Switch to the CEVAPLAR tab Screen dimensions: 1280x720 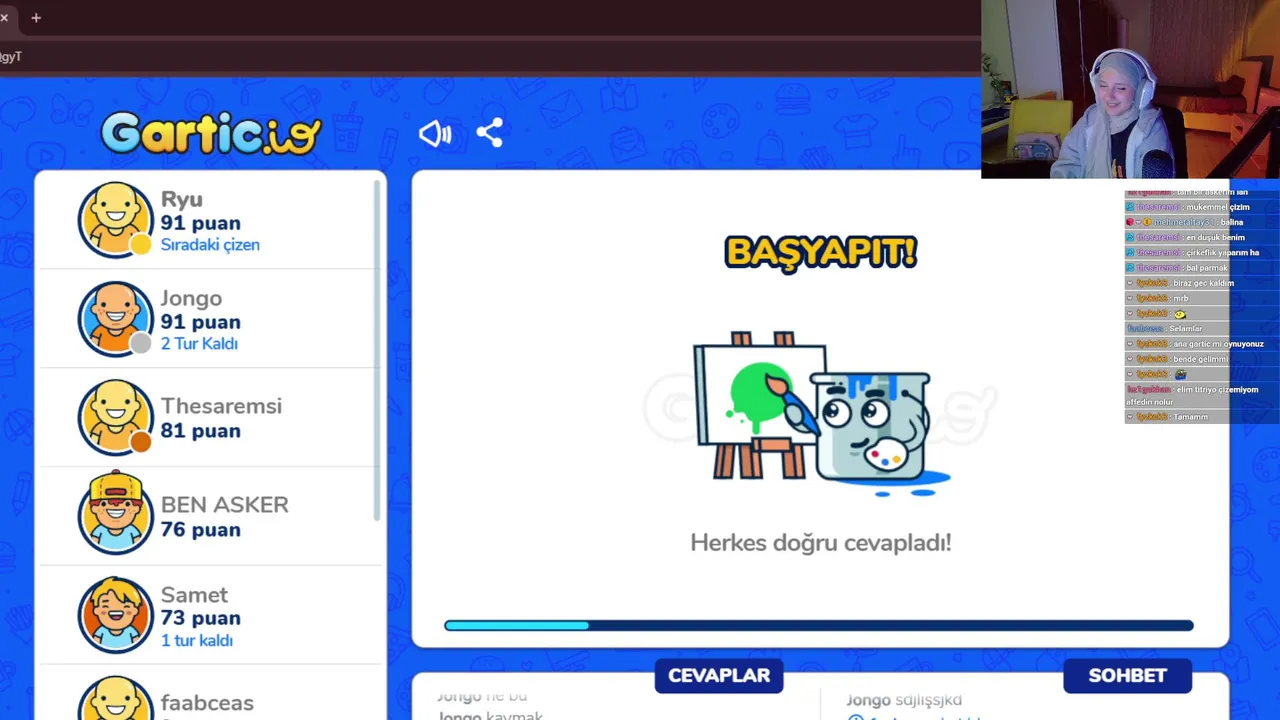719,676
